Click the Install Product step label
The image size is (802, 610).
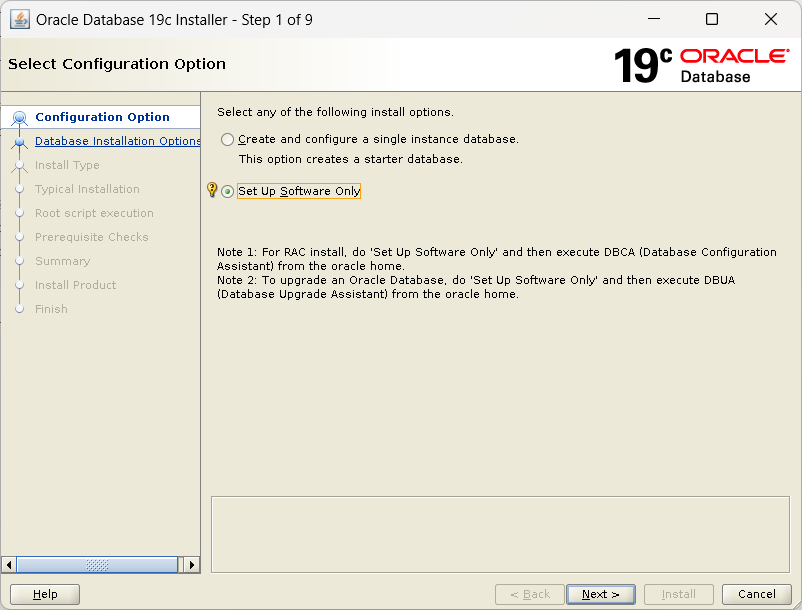pyautogui.click(x=75, y=285)
